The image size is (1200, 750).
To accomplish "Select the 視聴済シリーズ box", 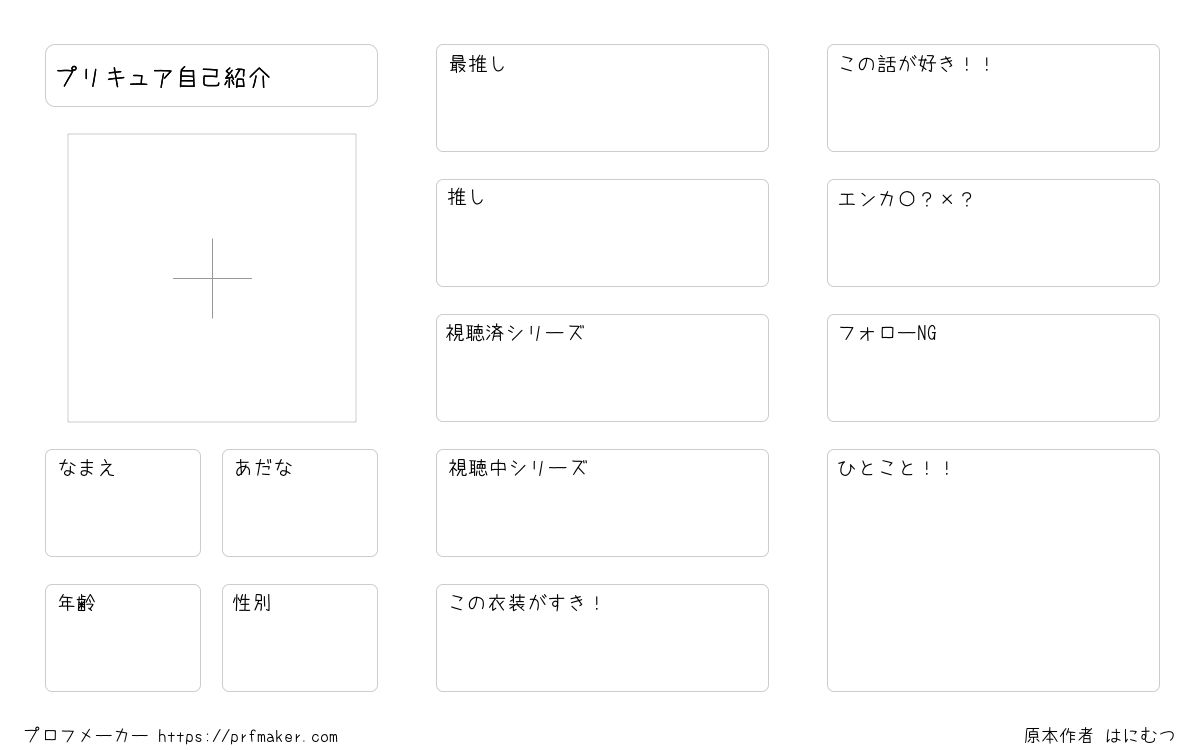I will 602,368.
